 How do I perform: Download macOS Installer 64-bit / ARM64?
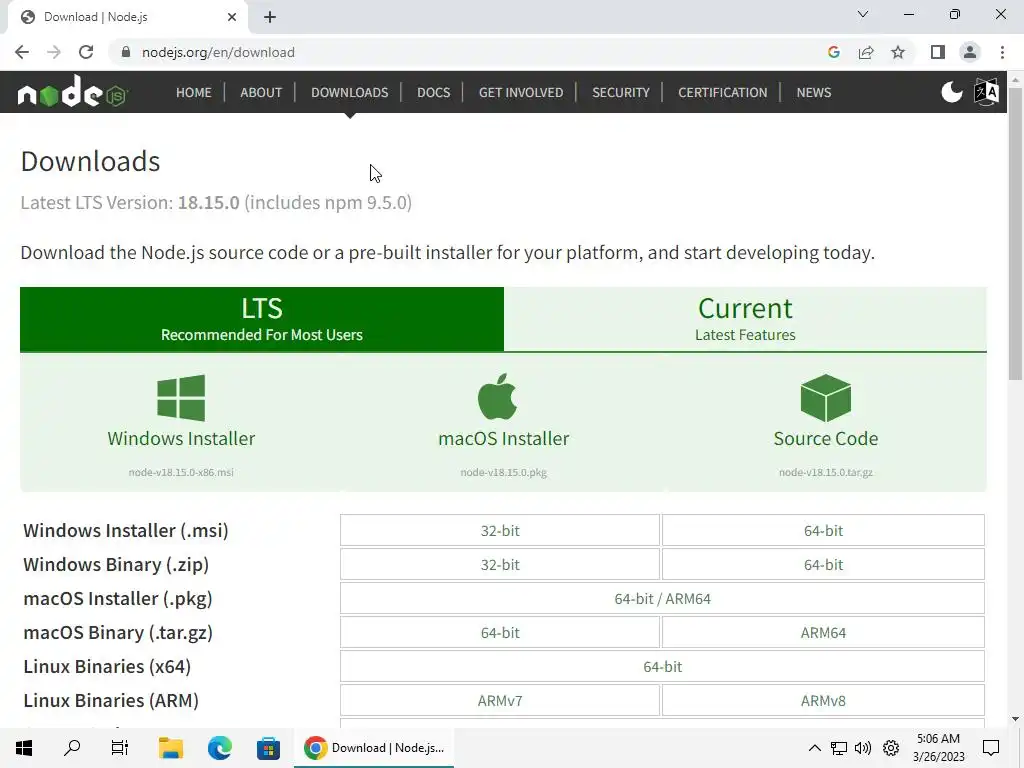tap(662, 598)
